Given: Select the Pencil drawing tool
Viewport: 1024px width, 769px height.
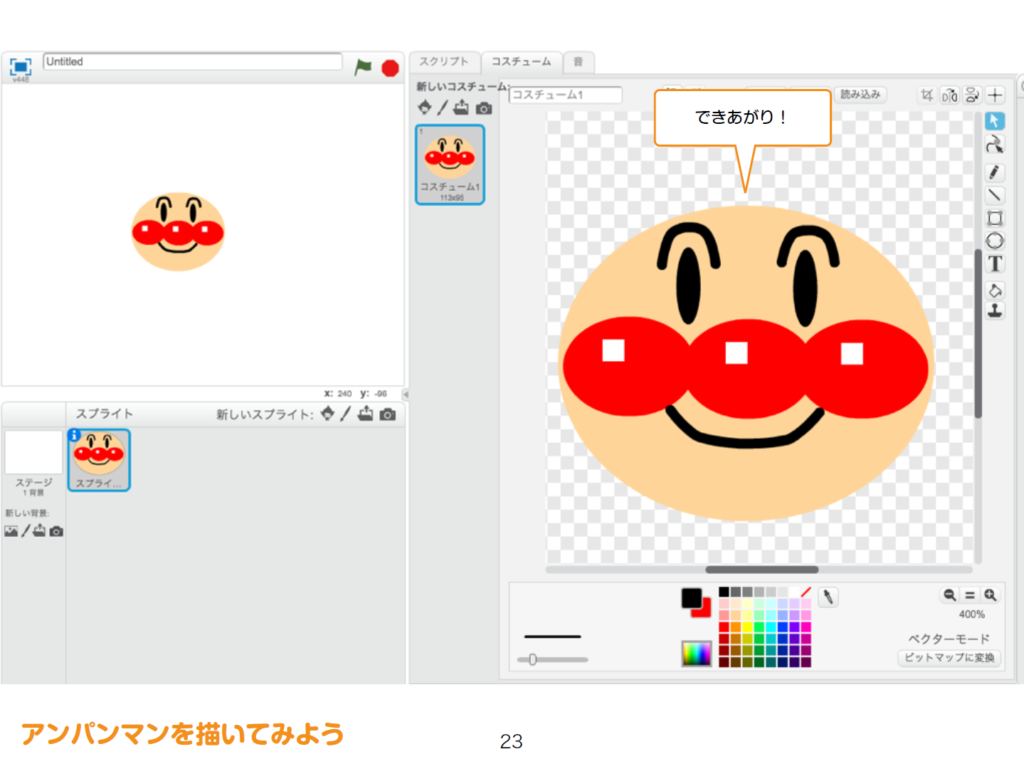Looking at the screenshot, I should pyautogui.click(x=995, y=171).
